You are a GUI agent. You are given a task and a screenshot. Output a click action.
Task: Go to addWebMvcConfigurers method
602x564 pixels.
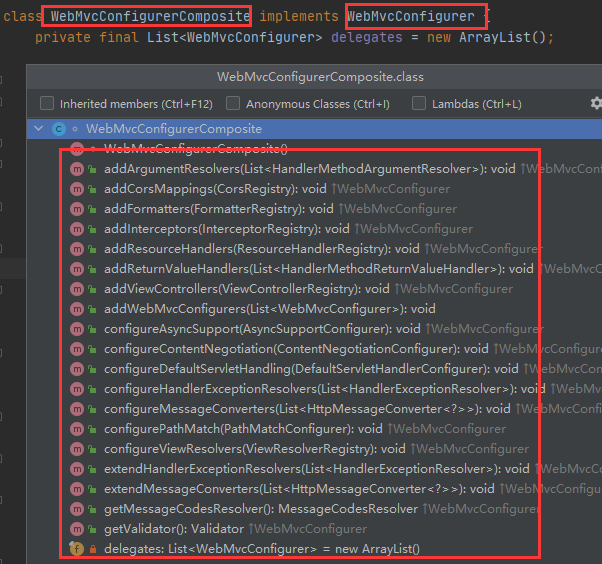pyautogui.click(x=270, y=309)
